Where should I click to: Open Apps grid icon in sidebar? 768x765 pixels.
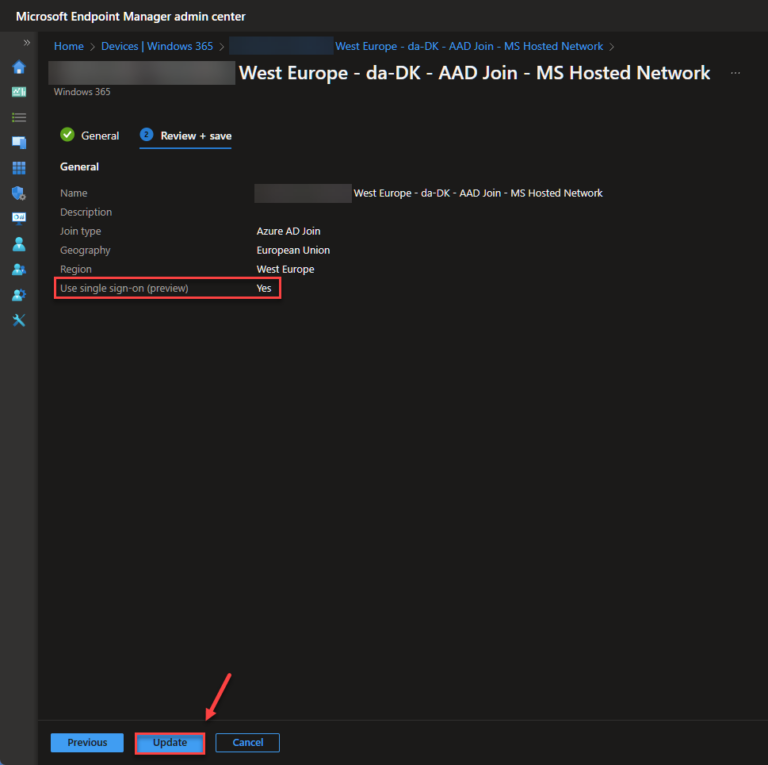18,168
